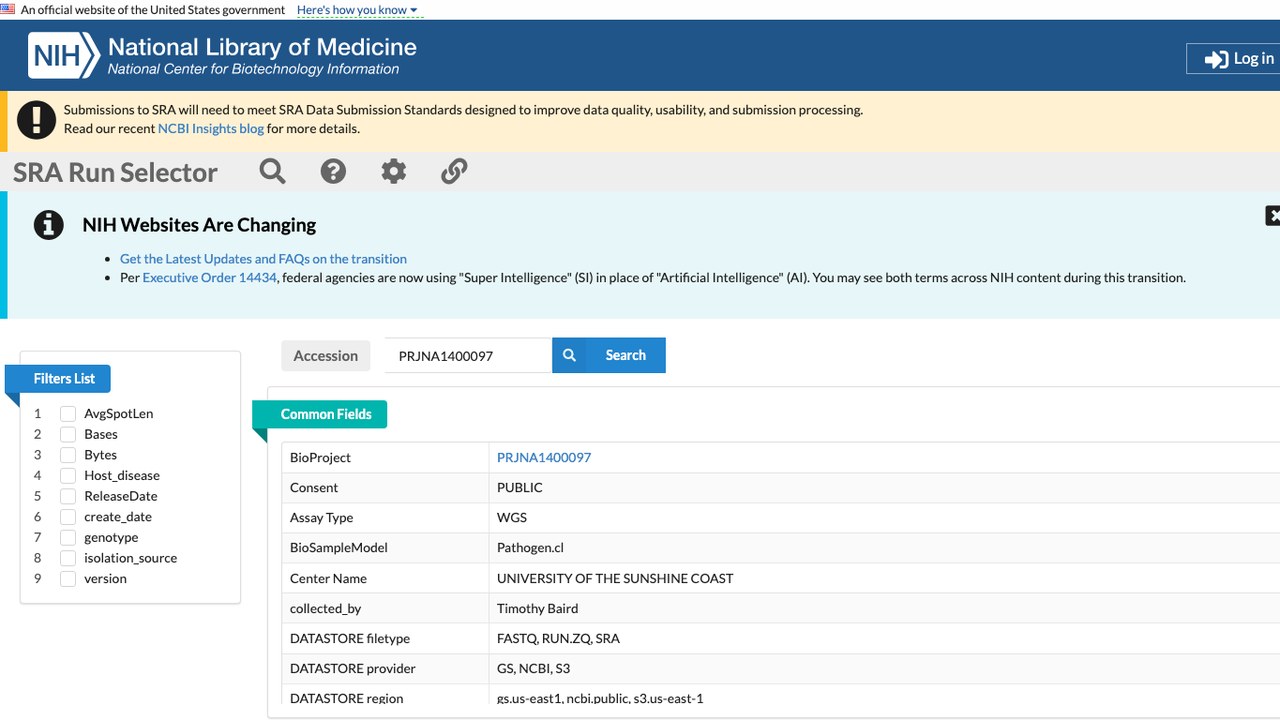The height and width of the screenshot is (720, 1280).
Task: Click the "WGS" Assay Type value
Action: [x=512, y=518]
